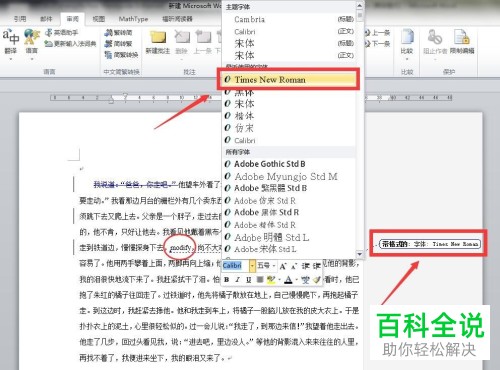This screenshot has width=500, height=370.
Task: Expand the font color dropdown arrow
Action: click(296, 280)
